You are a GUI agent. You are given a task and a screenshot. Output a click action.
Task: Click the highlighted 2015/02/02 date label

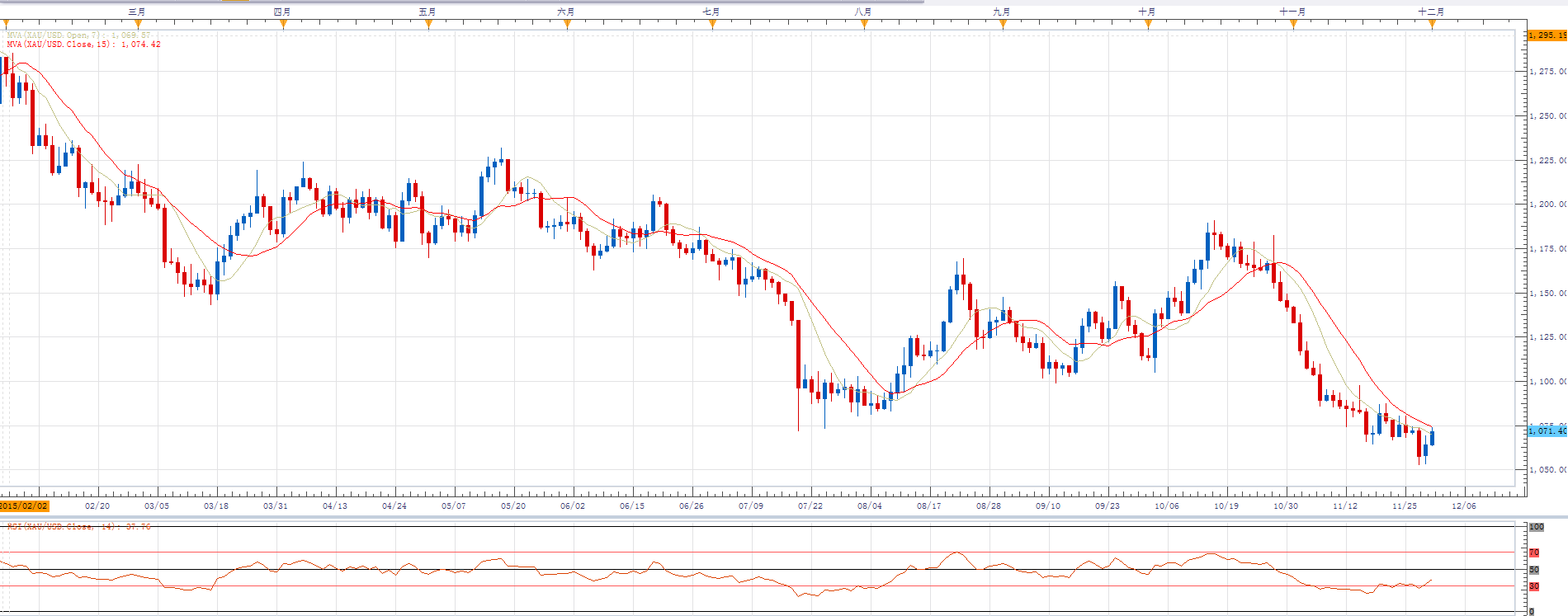click(24, 505)
